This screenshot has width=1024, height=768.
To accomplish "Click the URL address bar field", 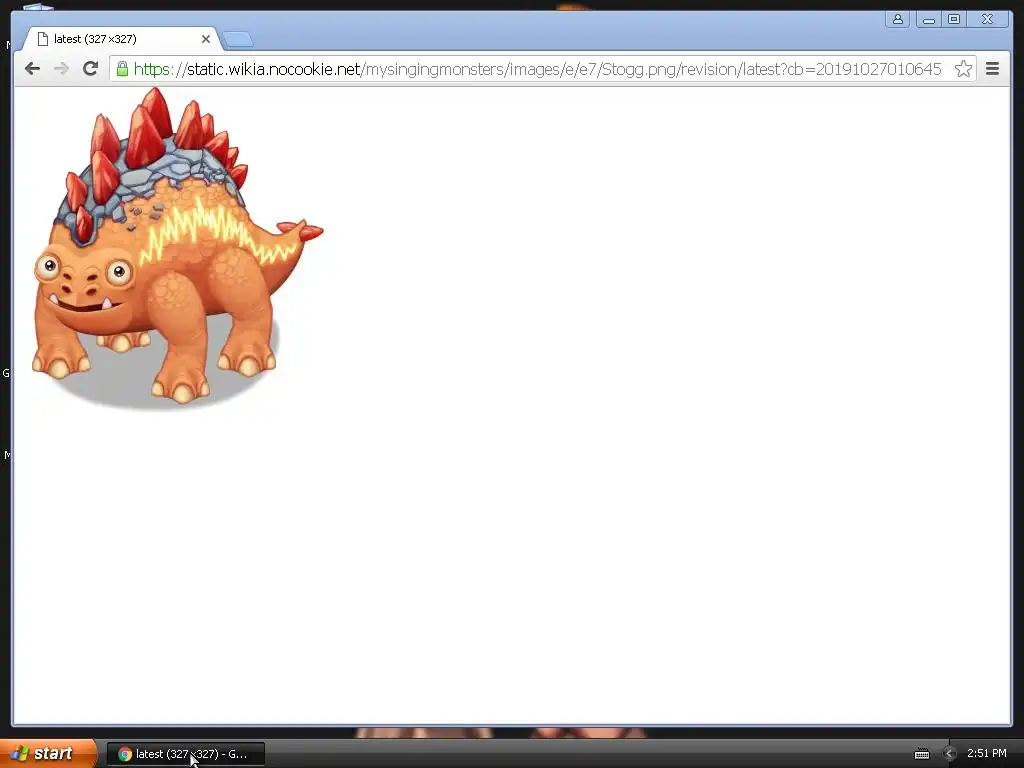I will (x=543, y=69).
